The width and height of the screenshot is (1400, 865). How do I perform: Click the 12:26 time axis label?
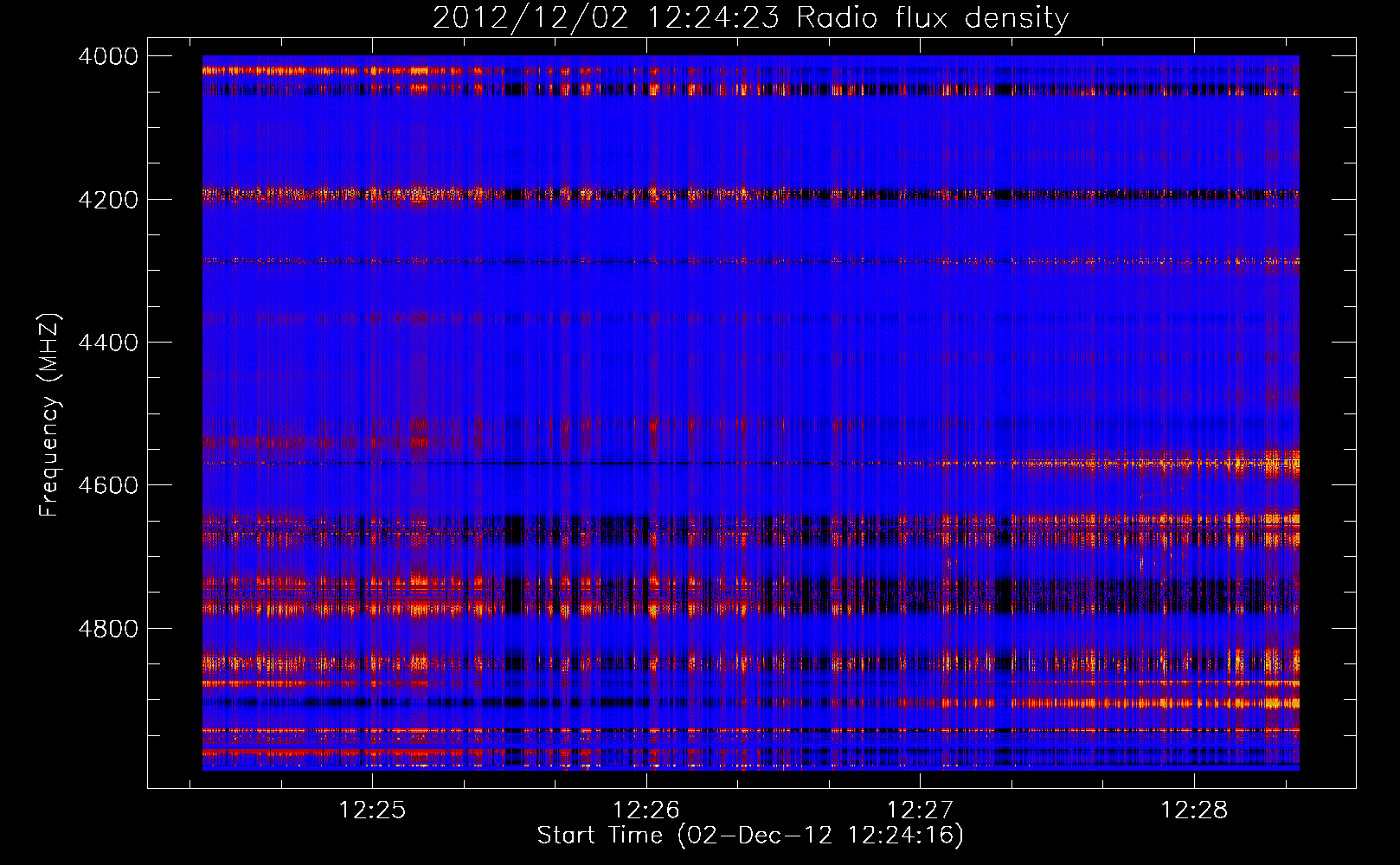[x=646, y=811]
